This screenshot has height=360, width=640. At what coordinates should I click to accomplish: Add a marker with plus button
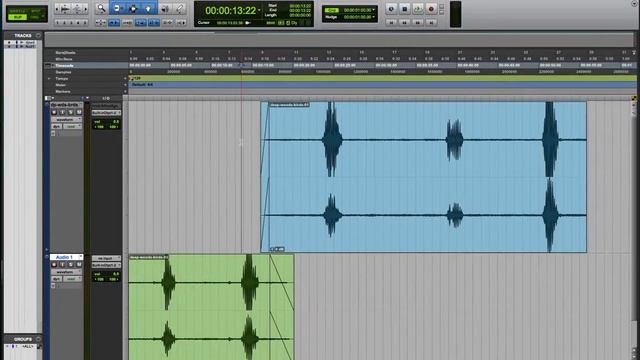point(125,91)
